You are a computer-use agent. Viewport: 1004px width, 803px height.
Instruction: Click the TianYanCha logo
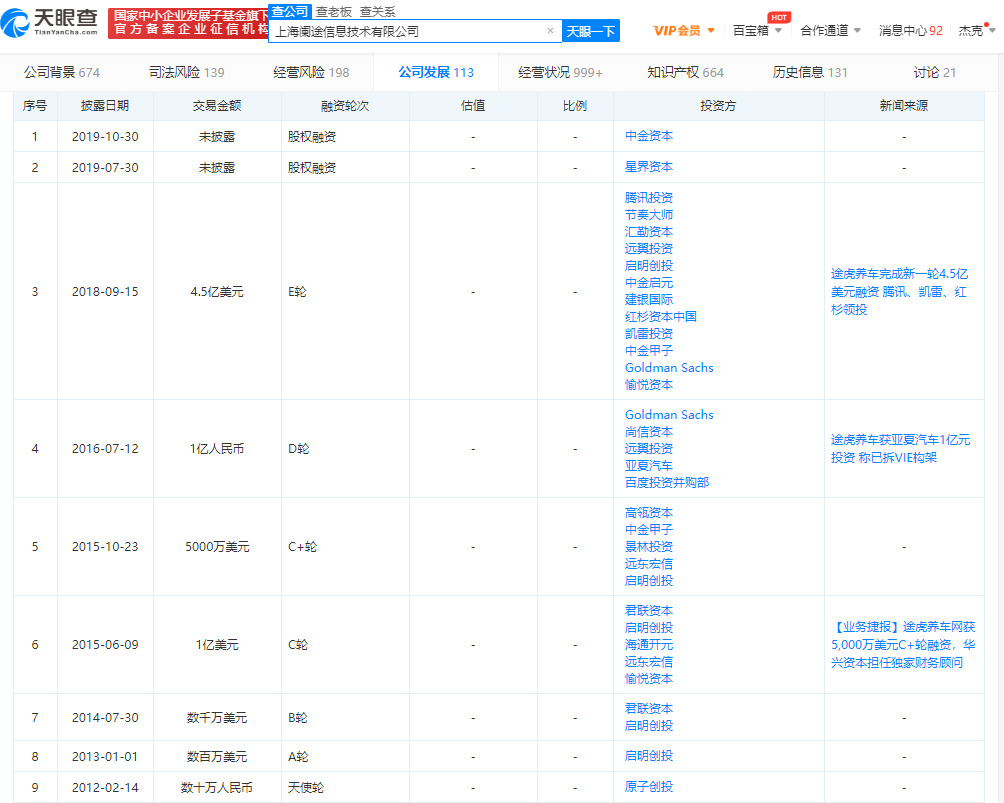(50, 22)
